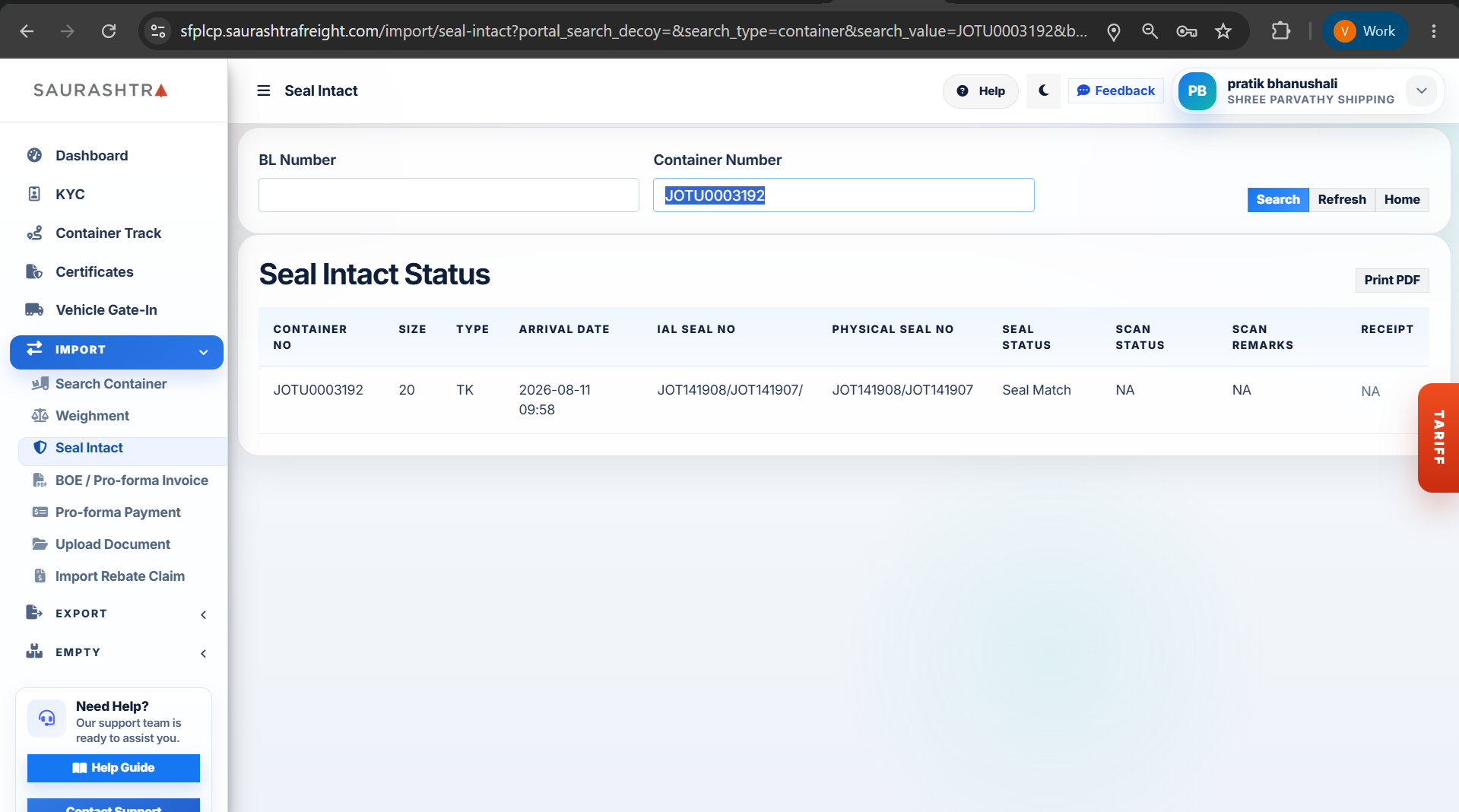The image size is (1459, 812).
Task: Reload the page in browser
Action: click(109, 31)
